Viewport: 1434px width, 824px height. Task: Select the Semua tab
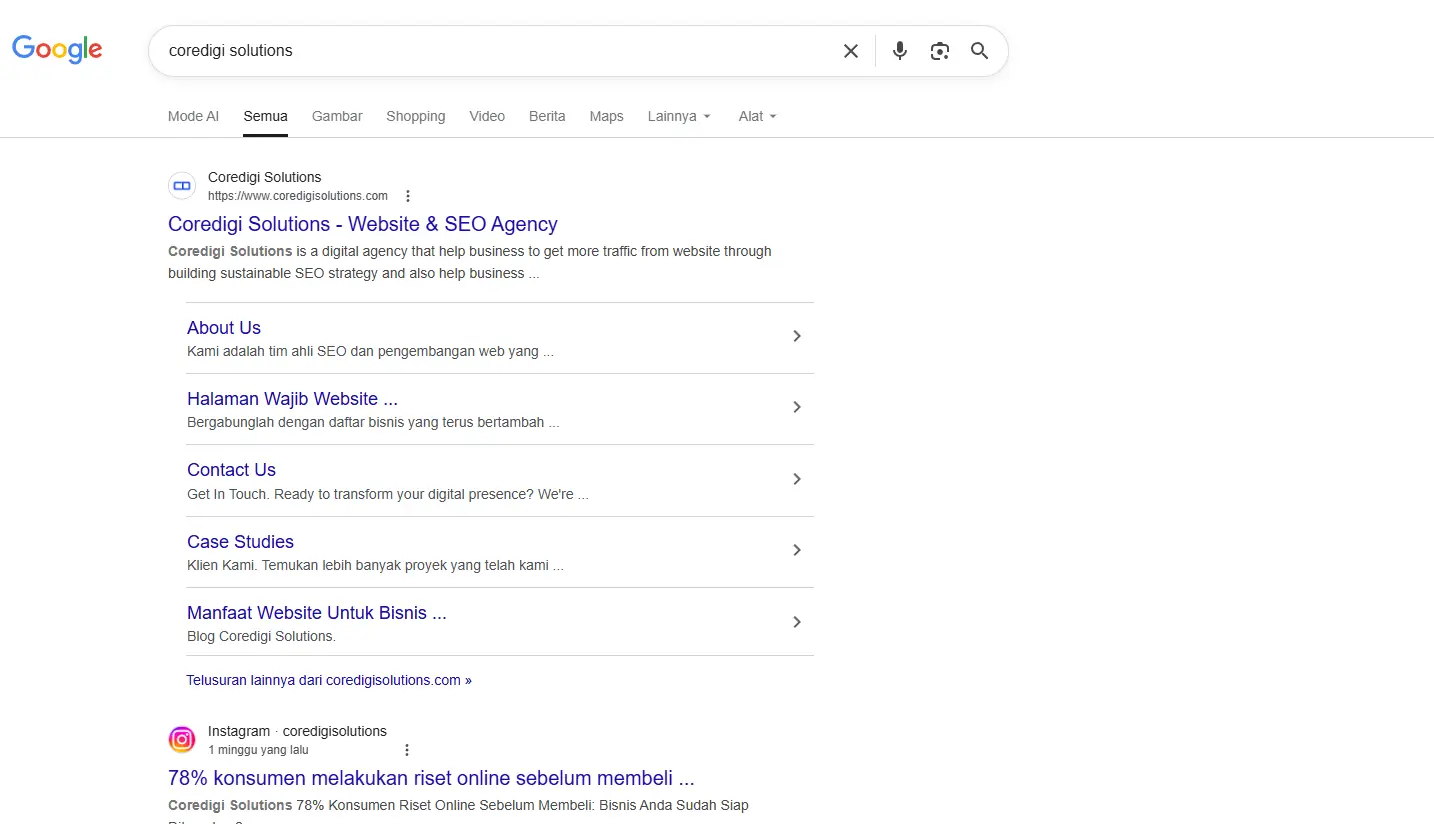point(265,116)
